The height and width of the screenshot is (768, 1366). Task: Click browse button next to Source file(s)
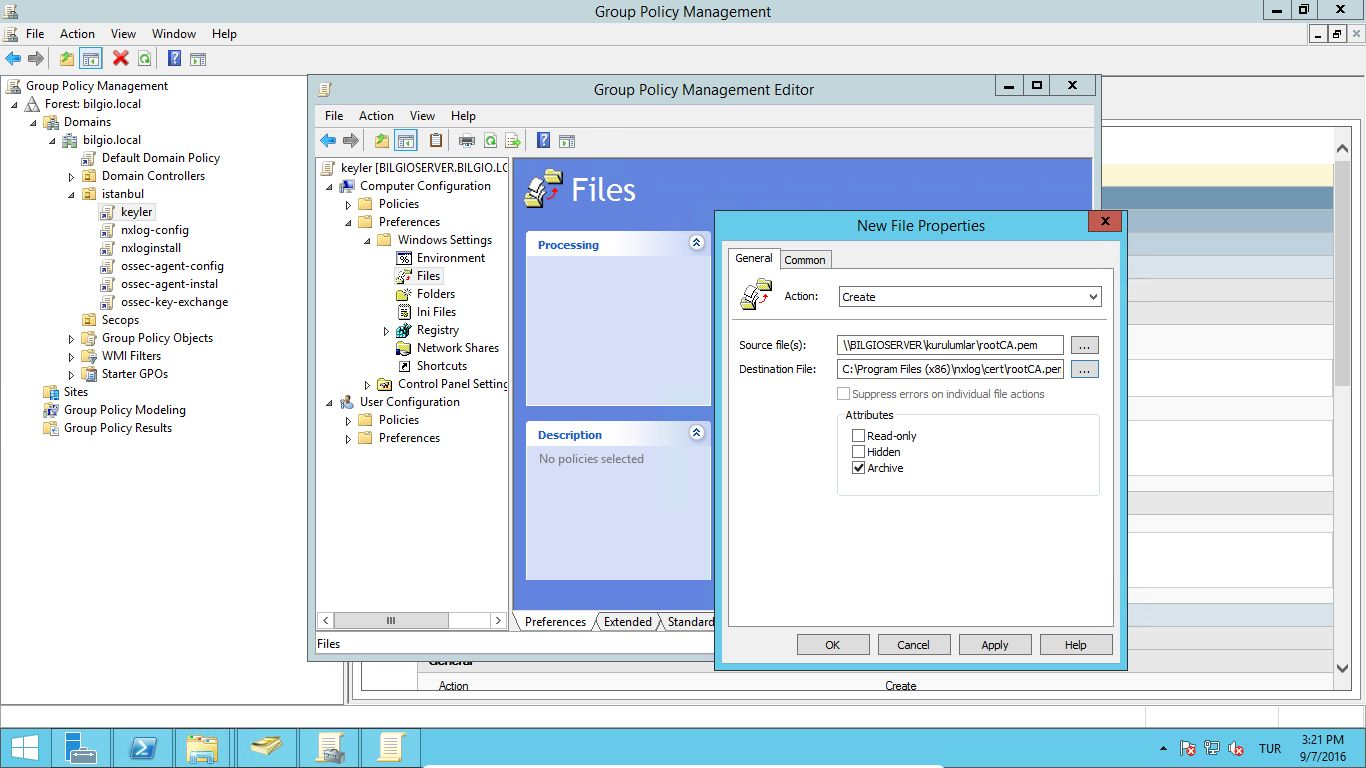tap(1085, 345)
